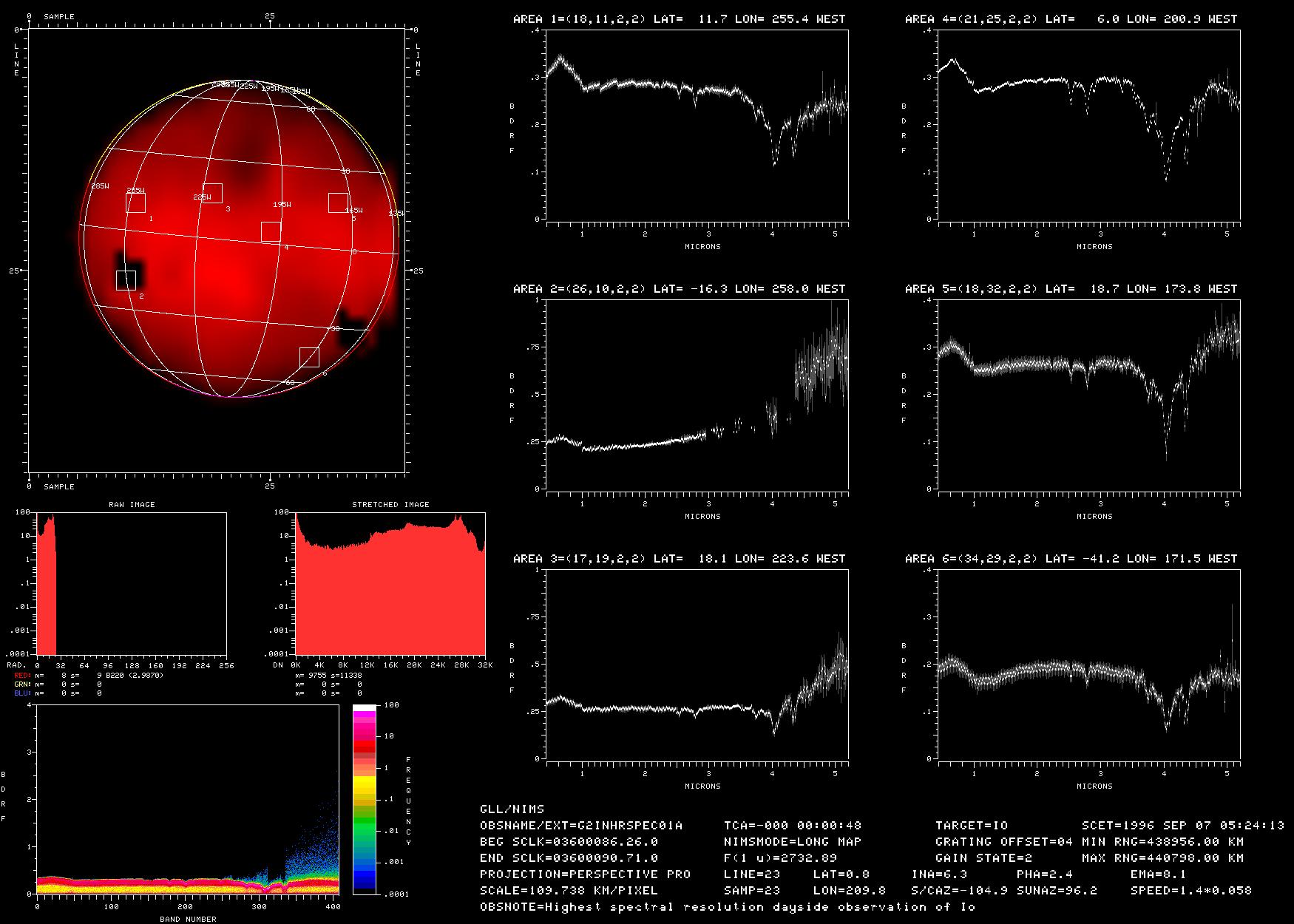Click the "BLU:" channel statistics label
Viewport: 1294px width, 924px height.
coord(23,693)
